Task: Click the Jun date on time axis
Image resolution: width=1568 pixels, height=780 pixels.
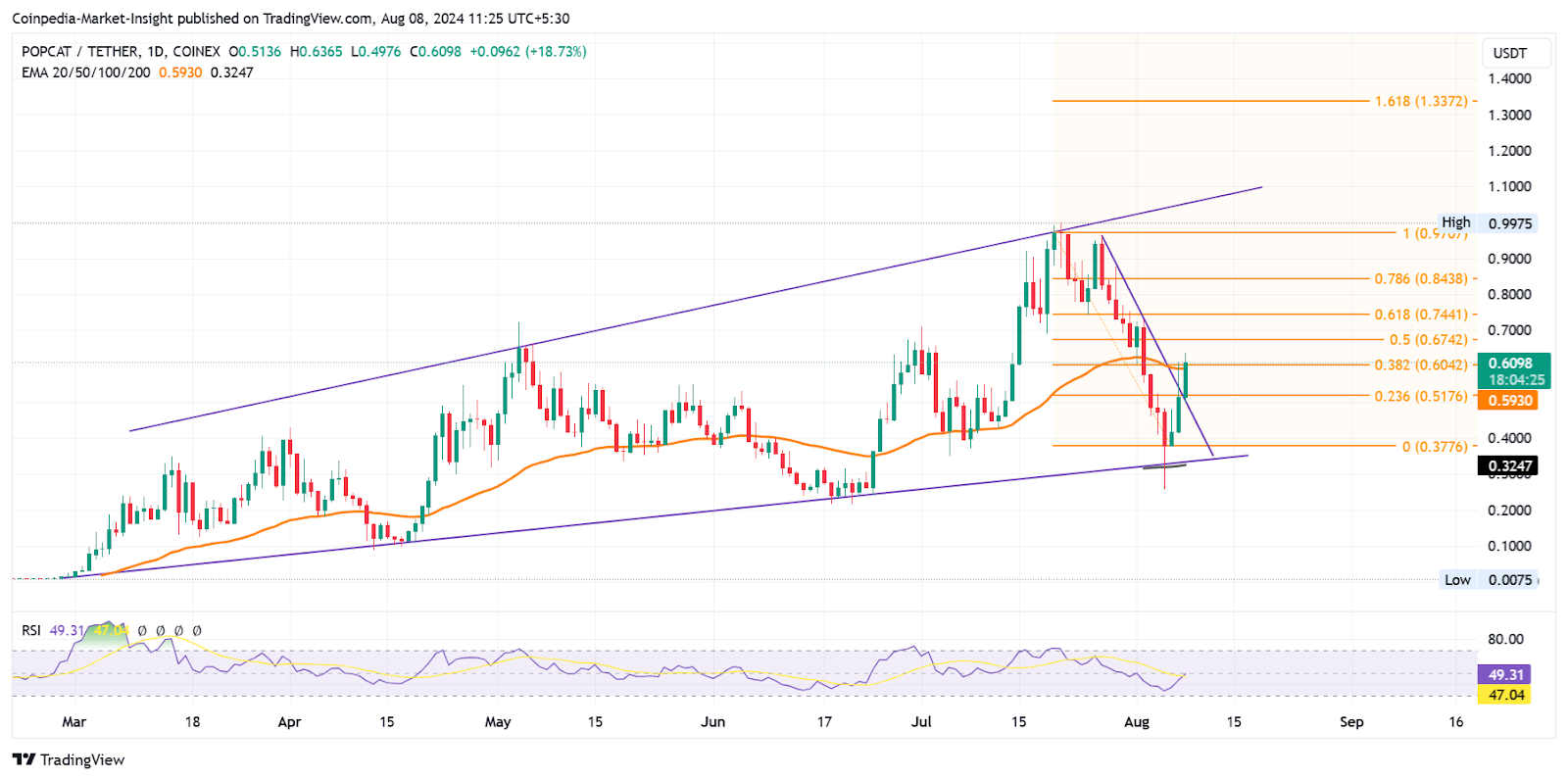Action: coord(713,721)
